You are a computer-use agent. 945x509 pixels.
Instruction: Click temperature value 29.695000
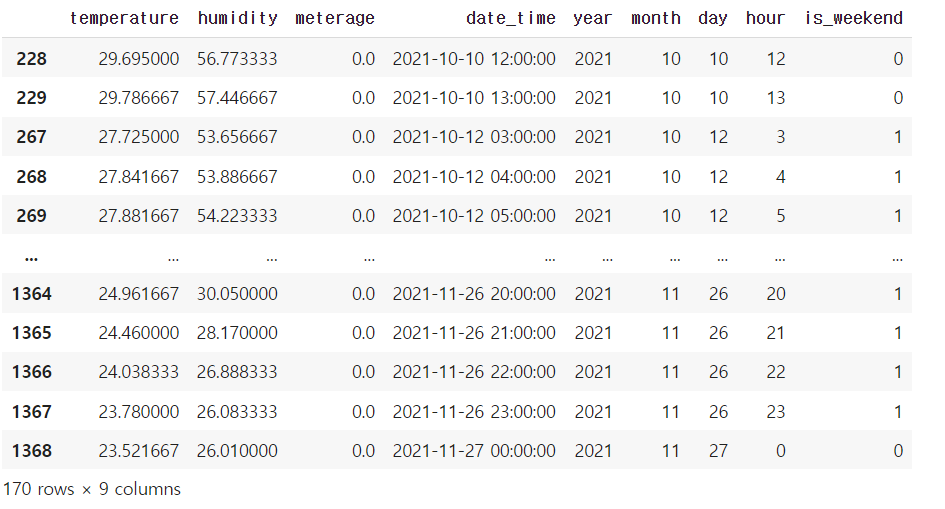click(x=139, y=59)
